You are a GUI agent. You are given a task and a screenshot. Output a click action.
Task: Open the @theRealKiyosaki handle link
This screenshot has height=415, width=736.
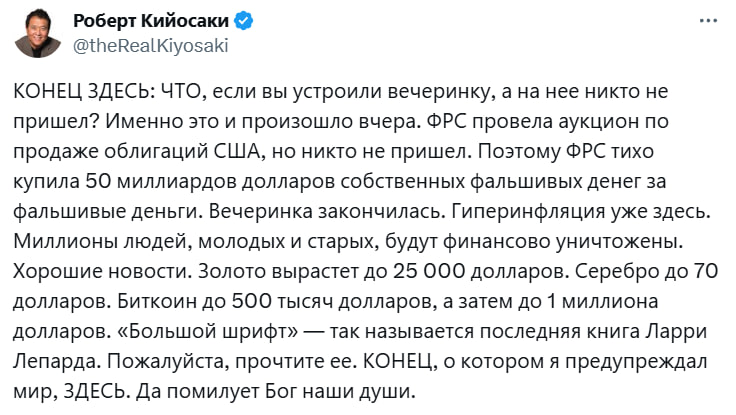pos(151,46)
